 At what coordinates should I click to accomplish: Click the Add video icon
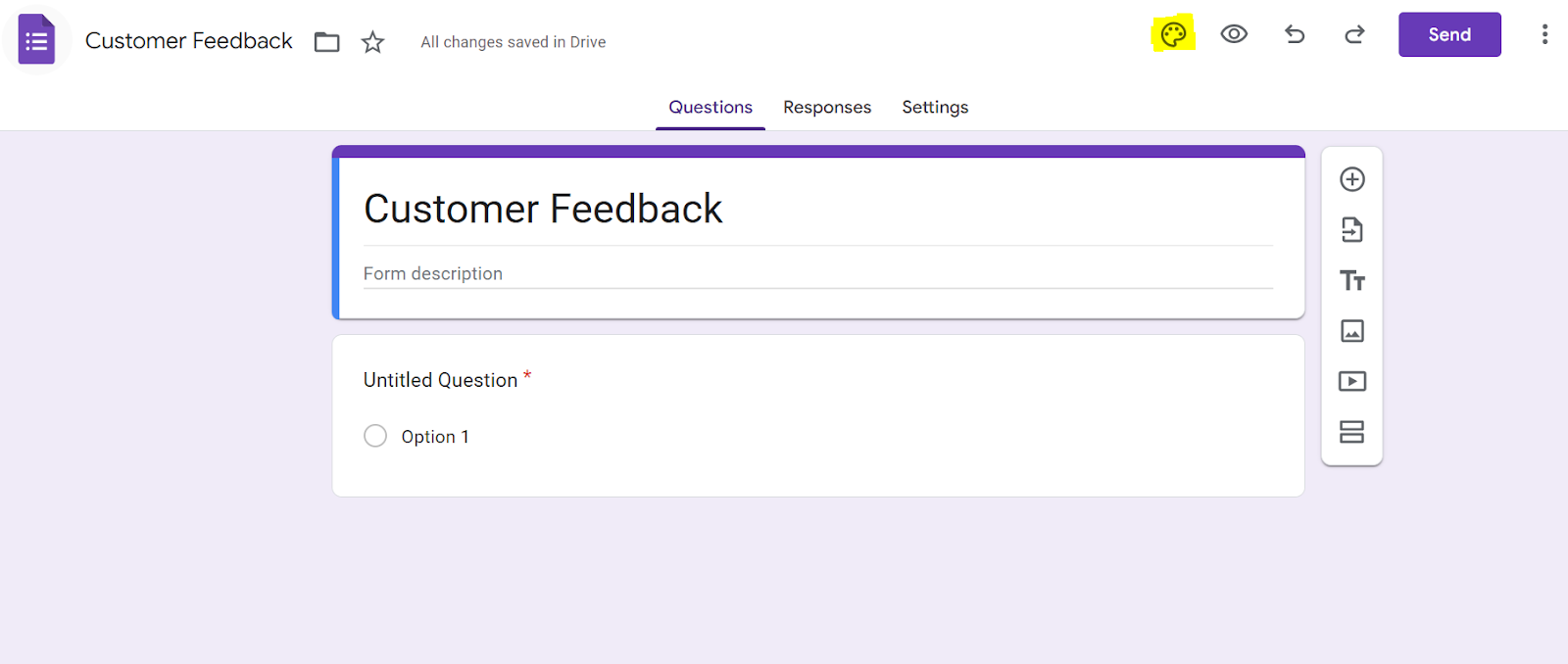[x=1352, y=381]
